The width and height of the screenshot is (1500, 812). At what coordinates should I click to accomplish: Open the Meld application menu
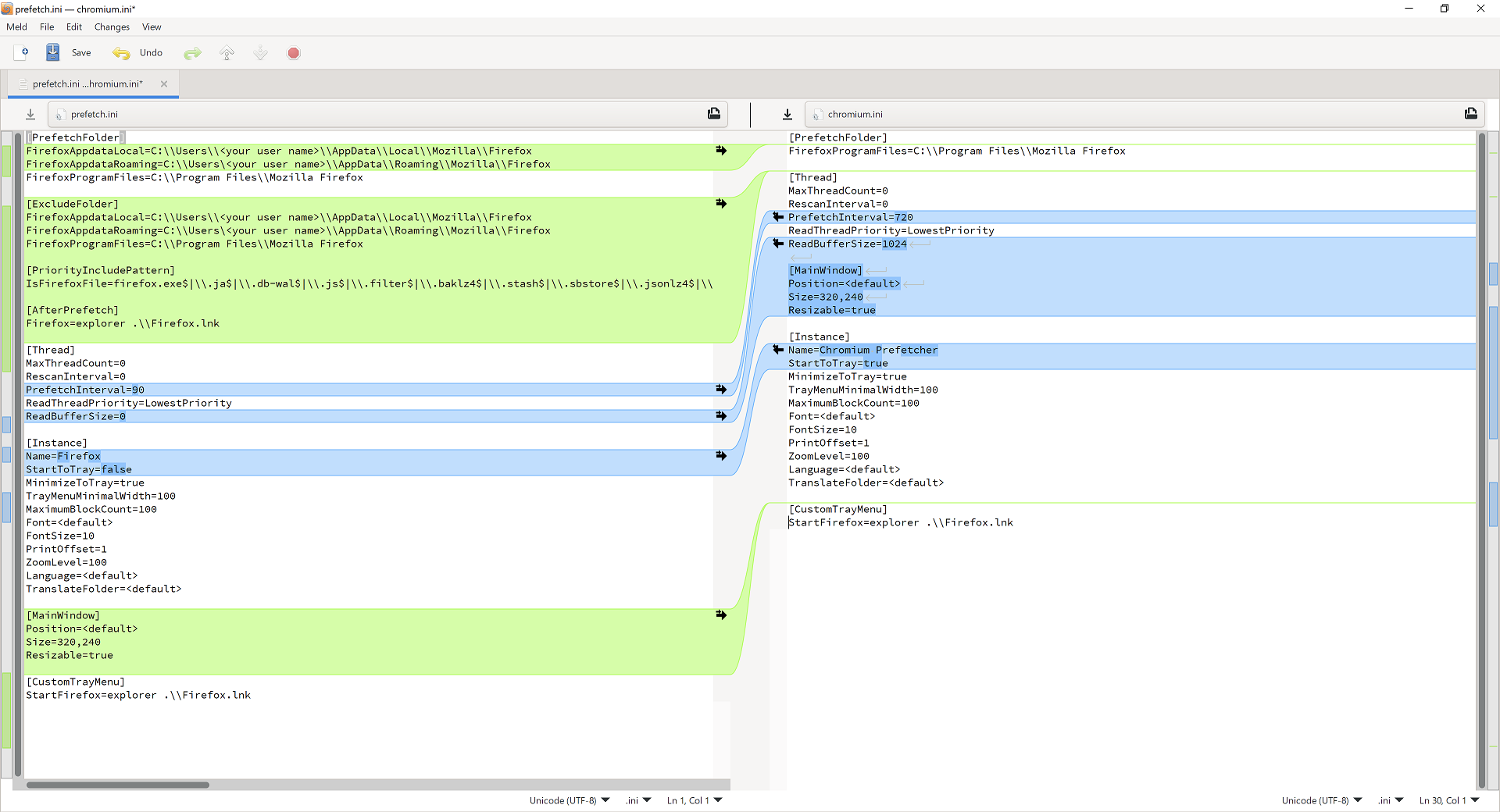[16, 27]
